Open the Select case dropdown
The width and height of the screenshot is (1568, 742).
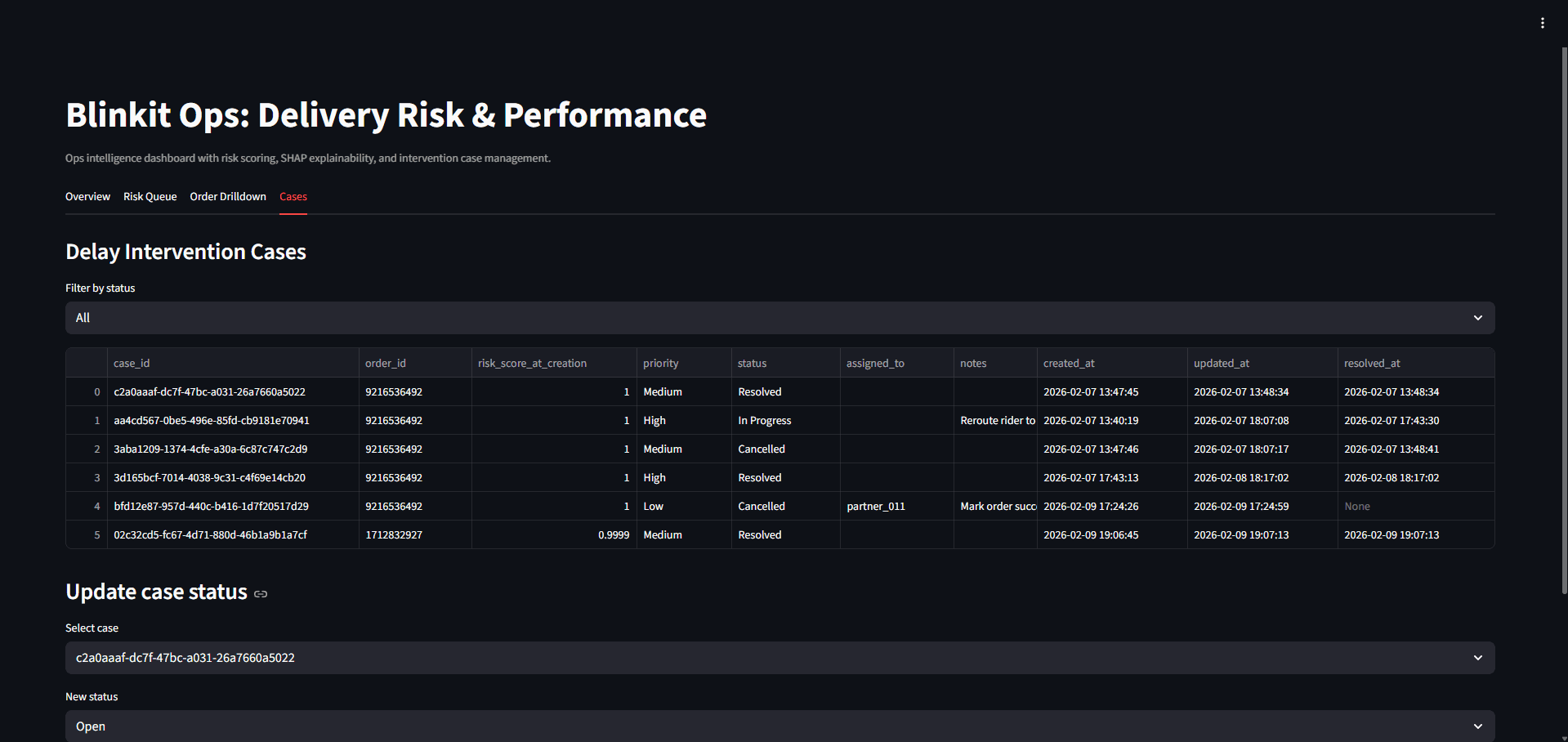pyautogui.click(x=780, y=658)
